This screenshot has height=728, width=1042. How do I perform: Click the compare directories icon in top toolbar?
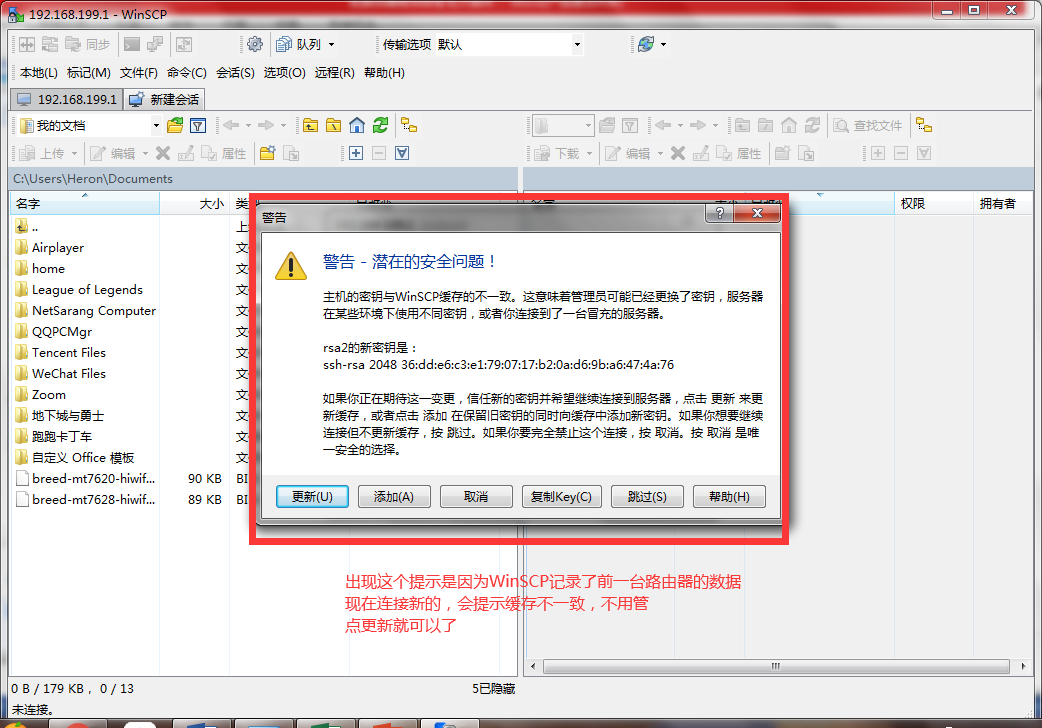27,45
